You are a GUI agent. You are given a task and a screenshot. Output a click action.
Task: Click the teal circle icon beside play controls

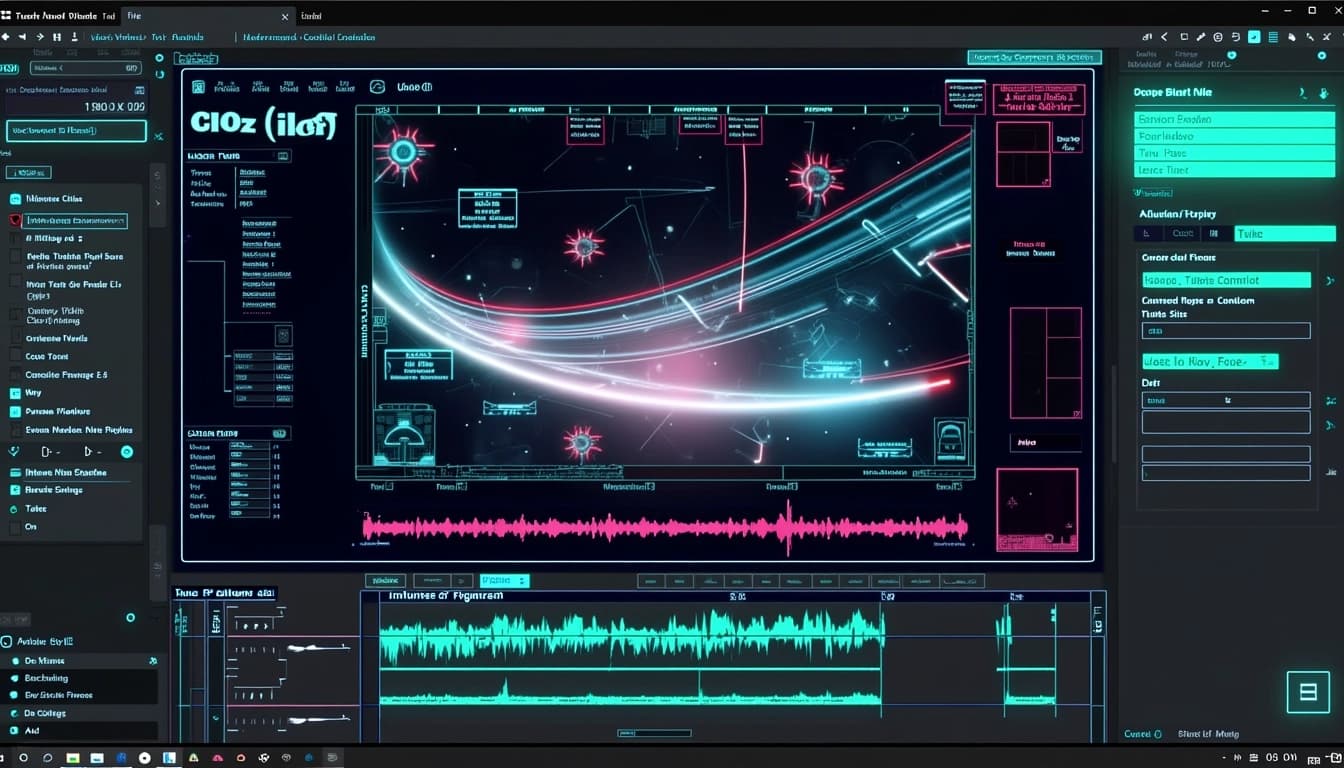tap(127, 452)
